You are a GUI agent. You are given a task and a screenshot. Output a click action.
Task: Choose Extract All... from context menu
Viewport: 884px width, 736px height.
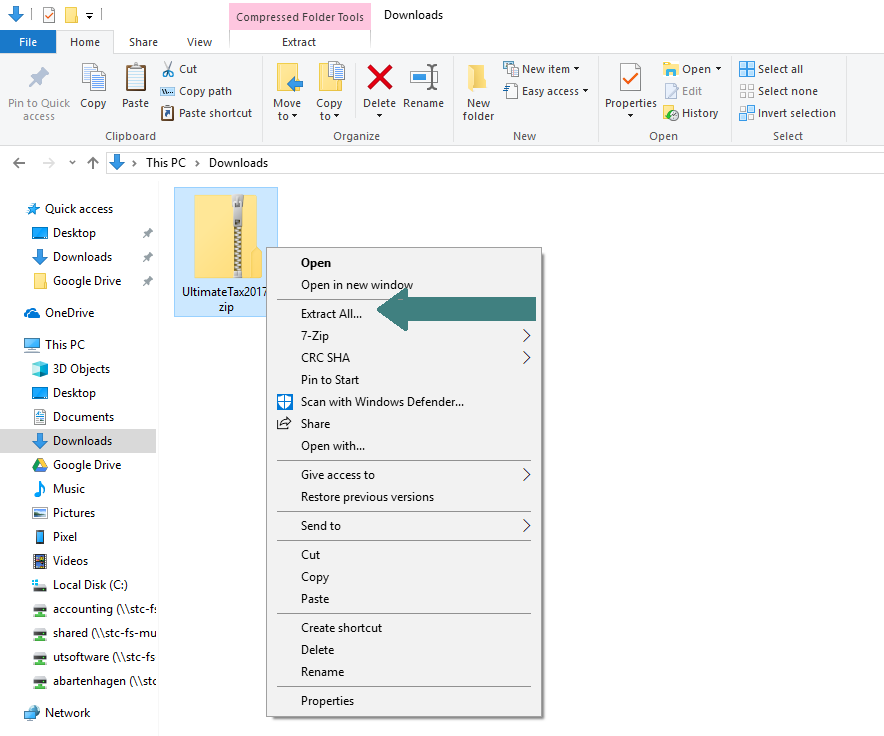tap(332, 314)
